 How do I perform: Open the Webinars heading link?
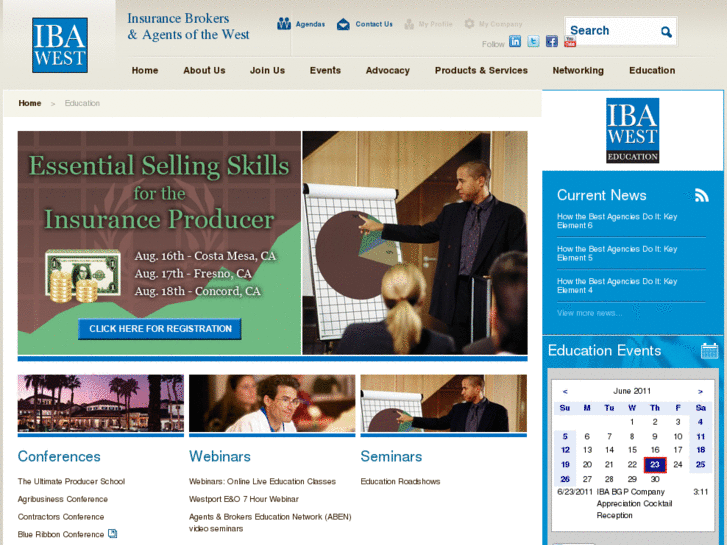point(220,456)
